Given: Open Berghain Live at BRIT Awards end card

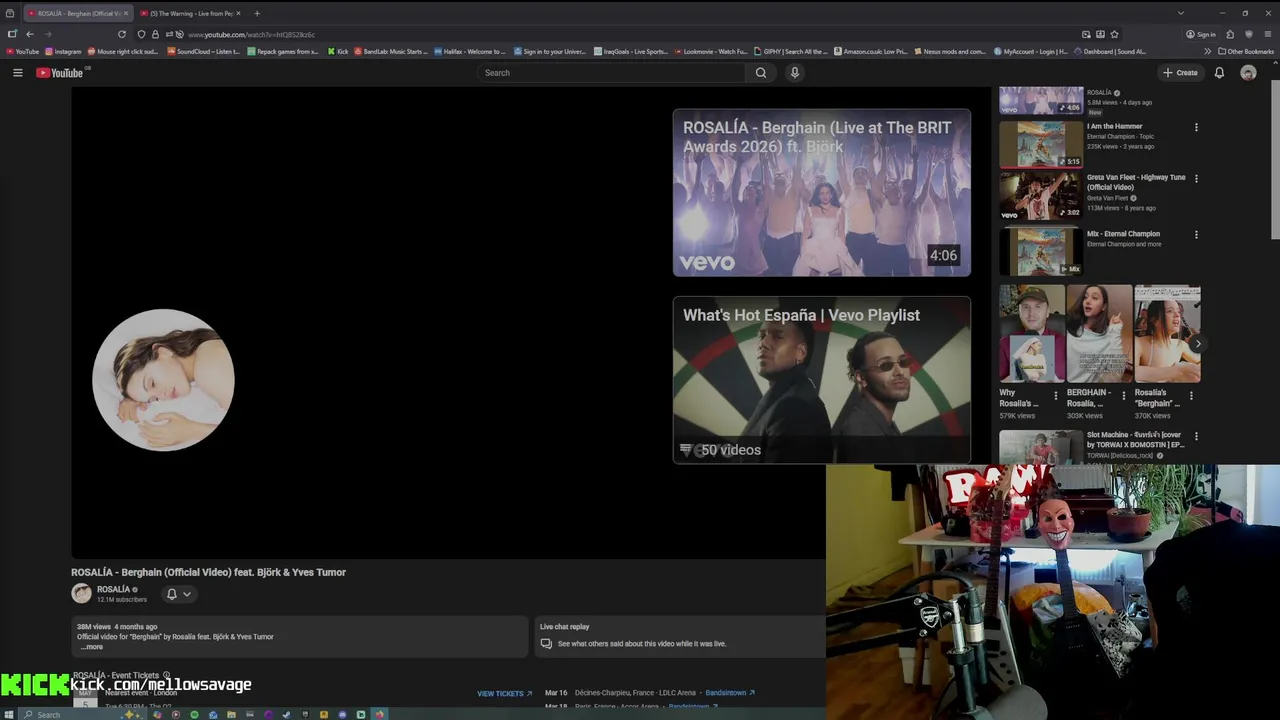Looking at the screenshot, I should [822, 192].
